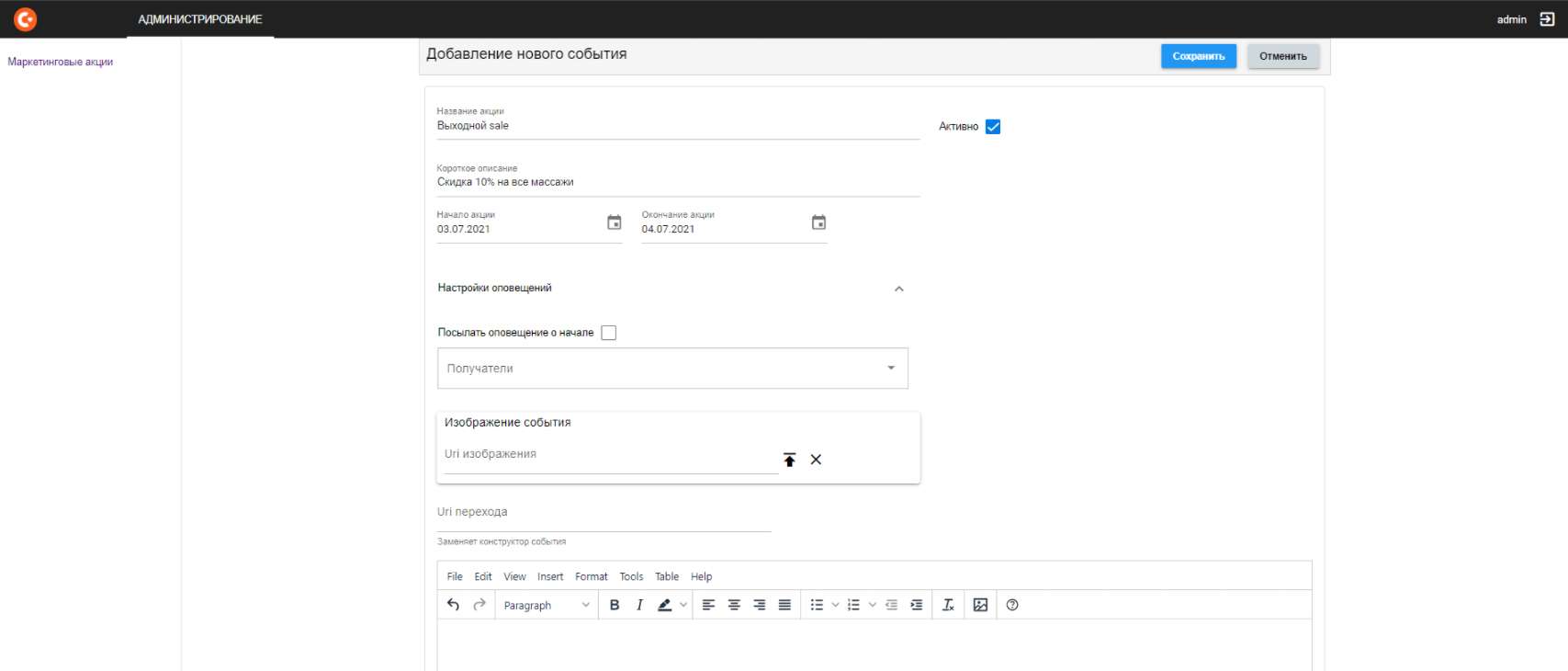Click the insert image editor icon
The height and width of the screenshot is (671, 1568).
[x=980, y=605]
